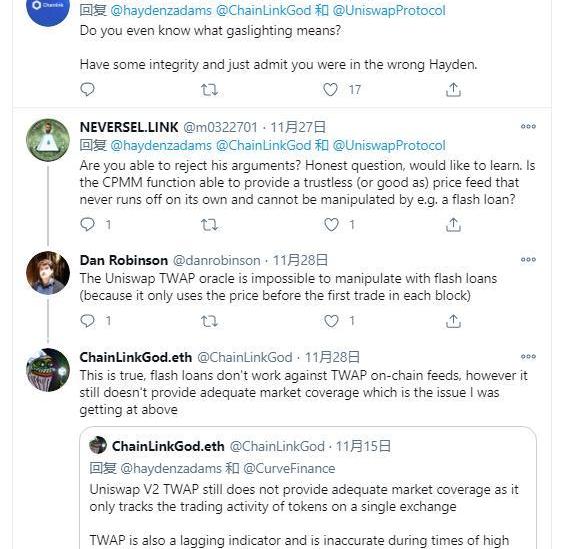Open NEVERSEL.LINK profile avatar
The width and height of the screenshot is (562, 549).
click(x=48, y=140)
